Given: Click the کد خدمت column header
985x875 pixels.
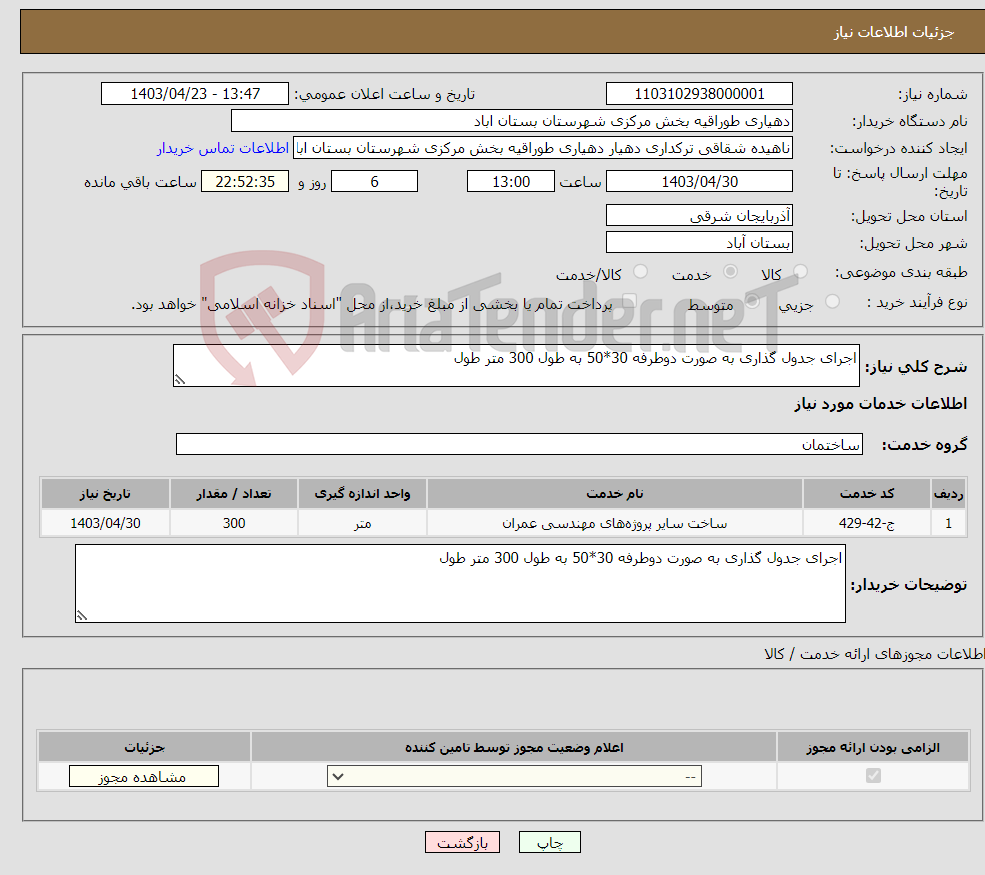Looking at the screenshot, I should pyautogui.click(x=867, y=494).
